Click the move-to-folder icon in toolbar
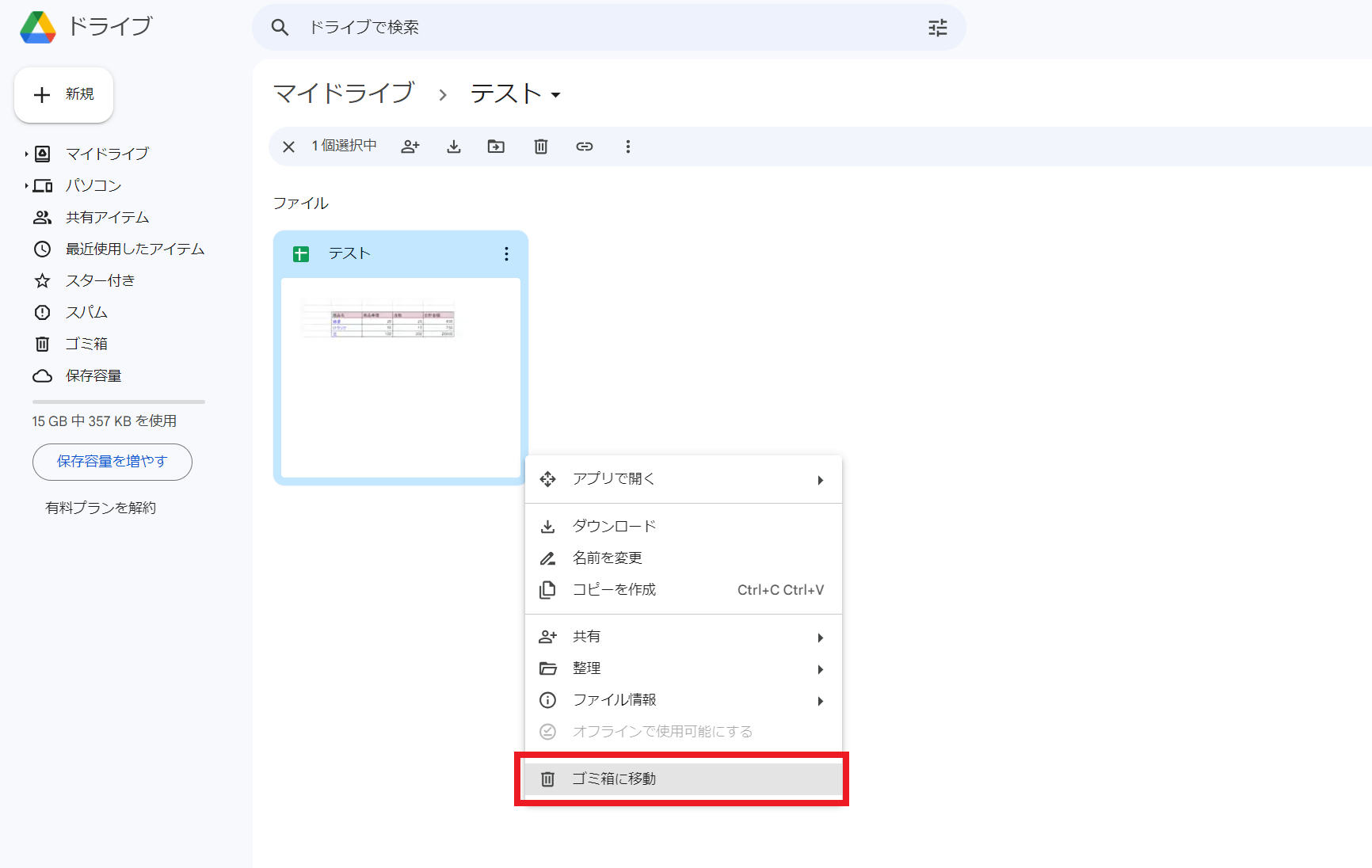This screenshot has width=1372, height=868. click(x=496, y=147)
